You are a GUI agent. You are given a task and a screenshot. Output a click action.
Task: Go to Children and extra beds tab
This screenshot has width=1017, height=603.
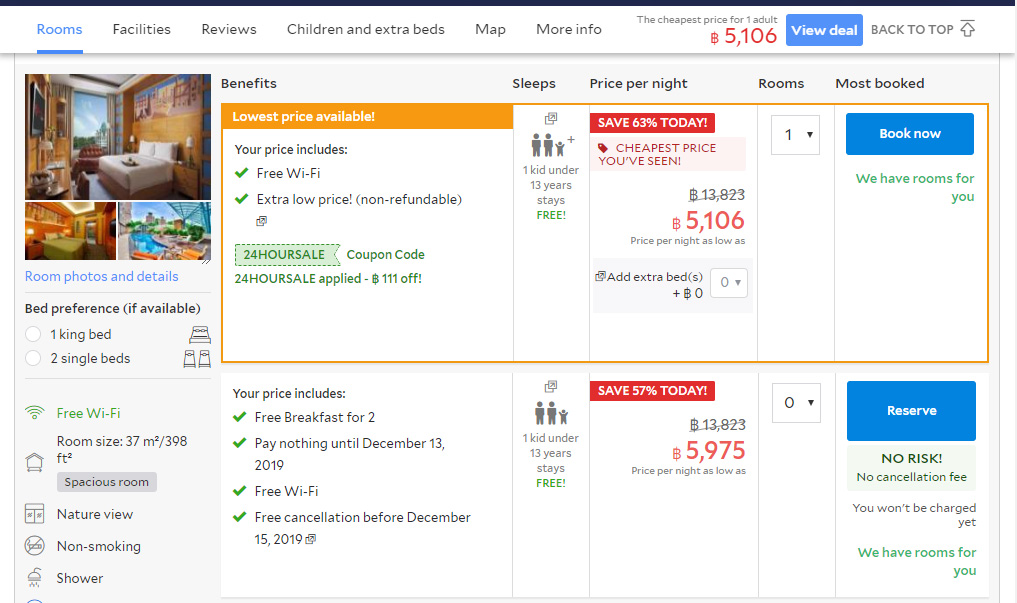point(365,29)
